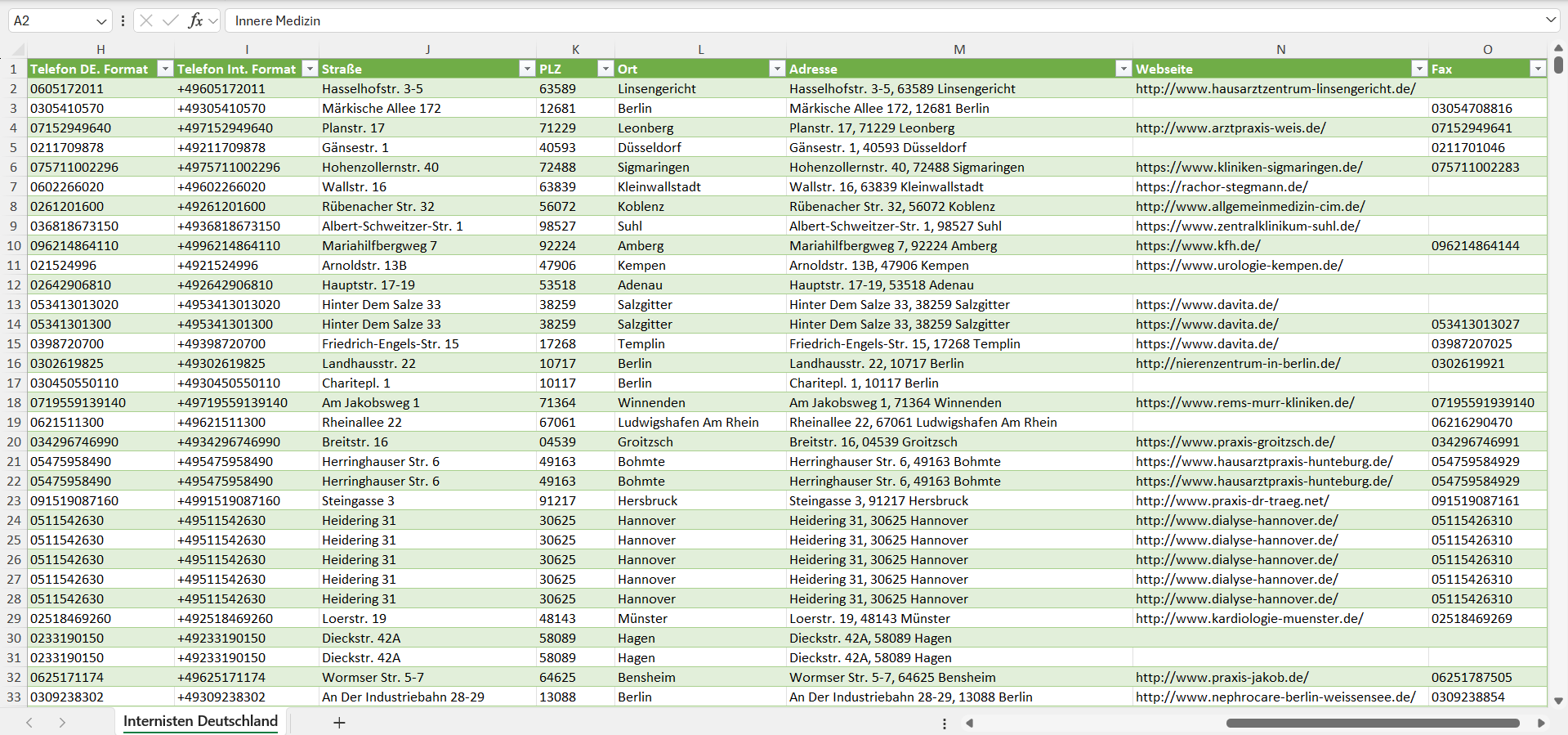
Task: Open the Ort column filter dropdown
Action: 777,69
